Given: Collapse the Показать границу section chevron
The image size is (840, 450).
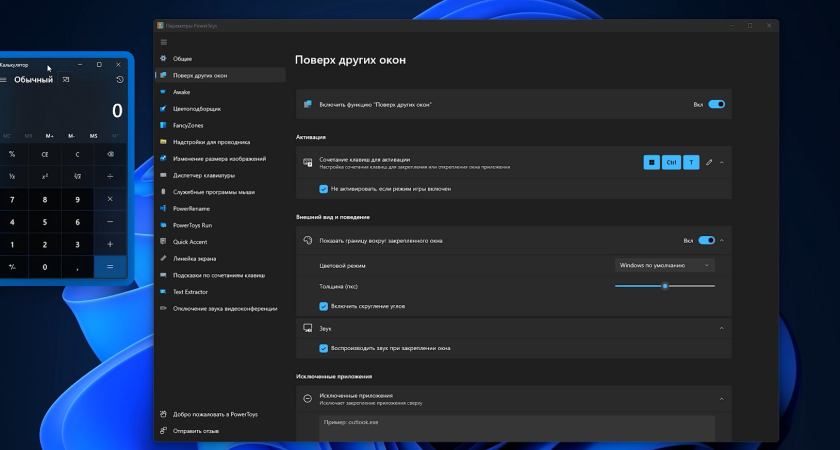Looking at the screenshot, I should (722, 241).
